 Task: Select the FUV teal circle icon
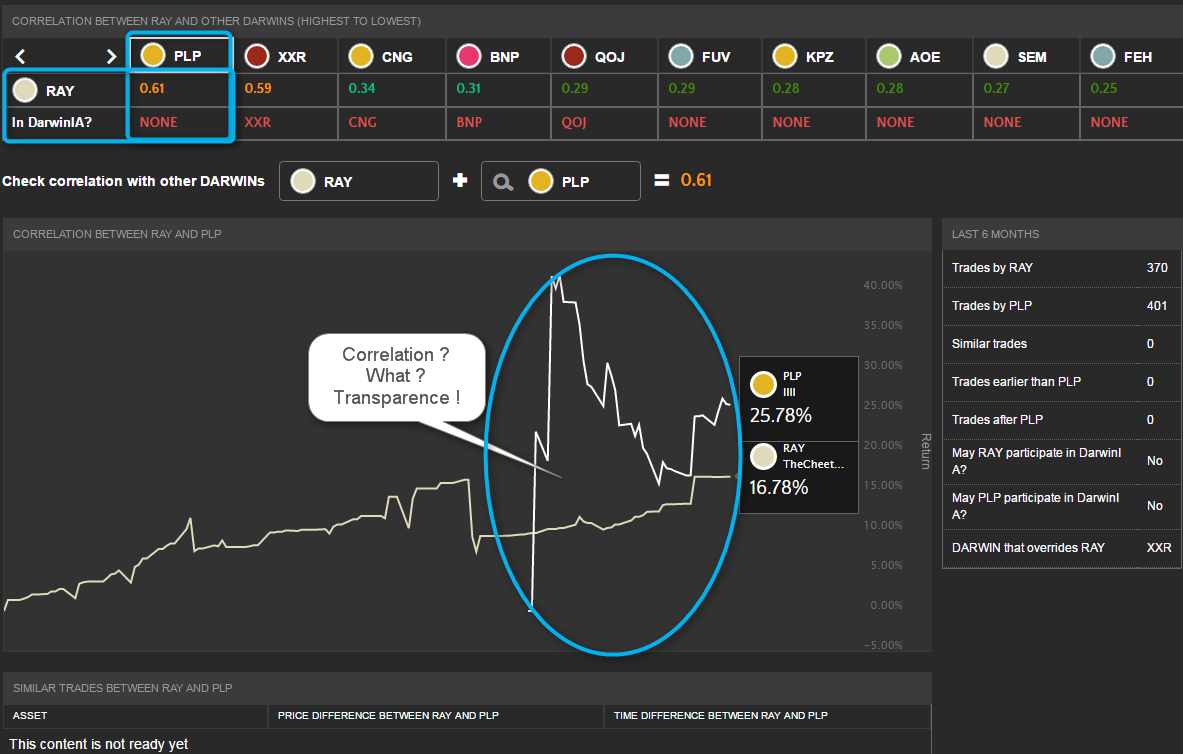tap(681, 56)
